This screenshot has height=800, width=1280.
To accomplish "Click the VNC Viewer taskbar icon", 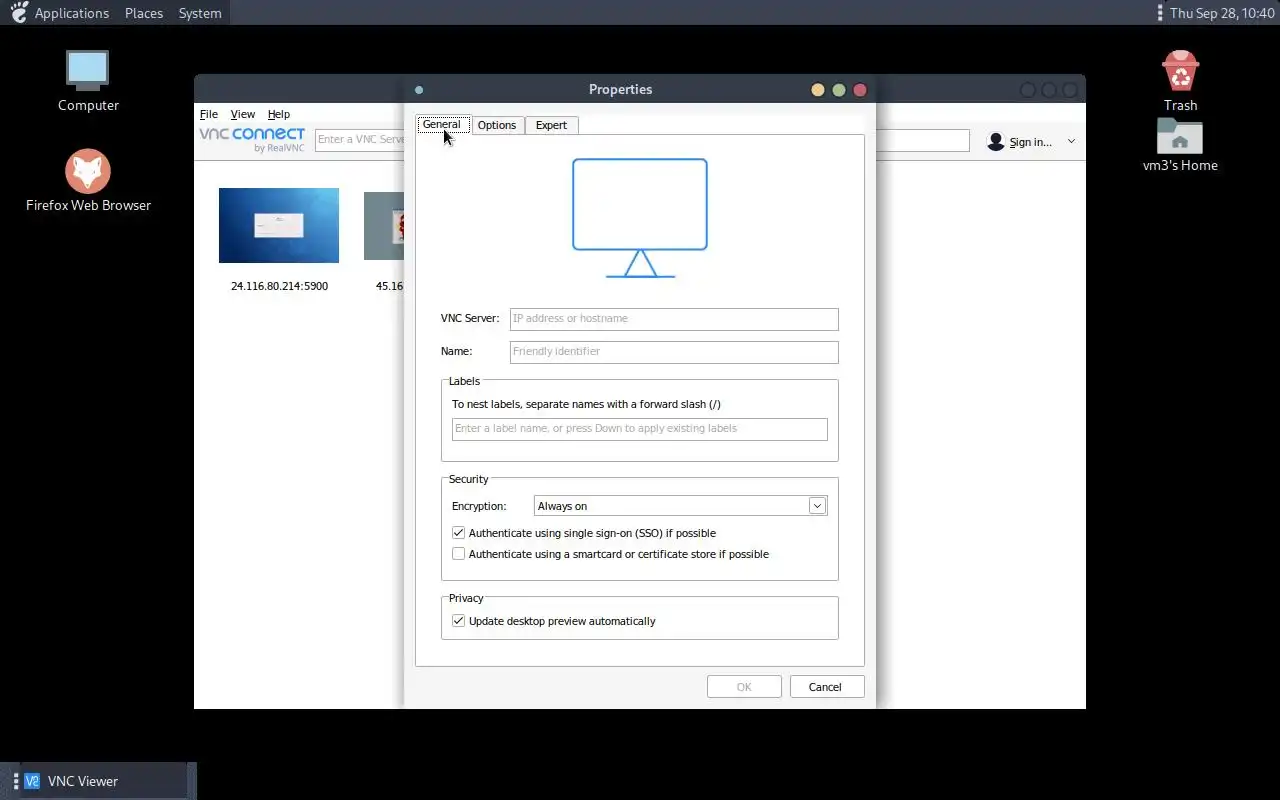I will click(x=31, y=781).
